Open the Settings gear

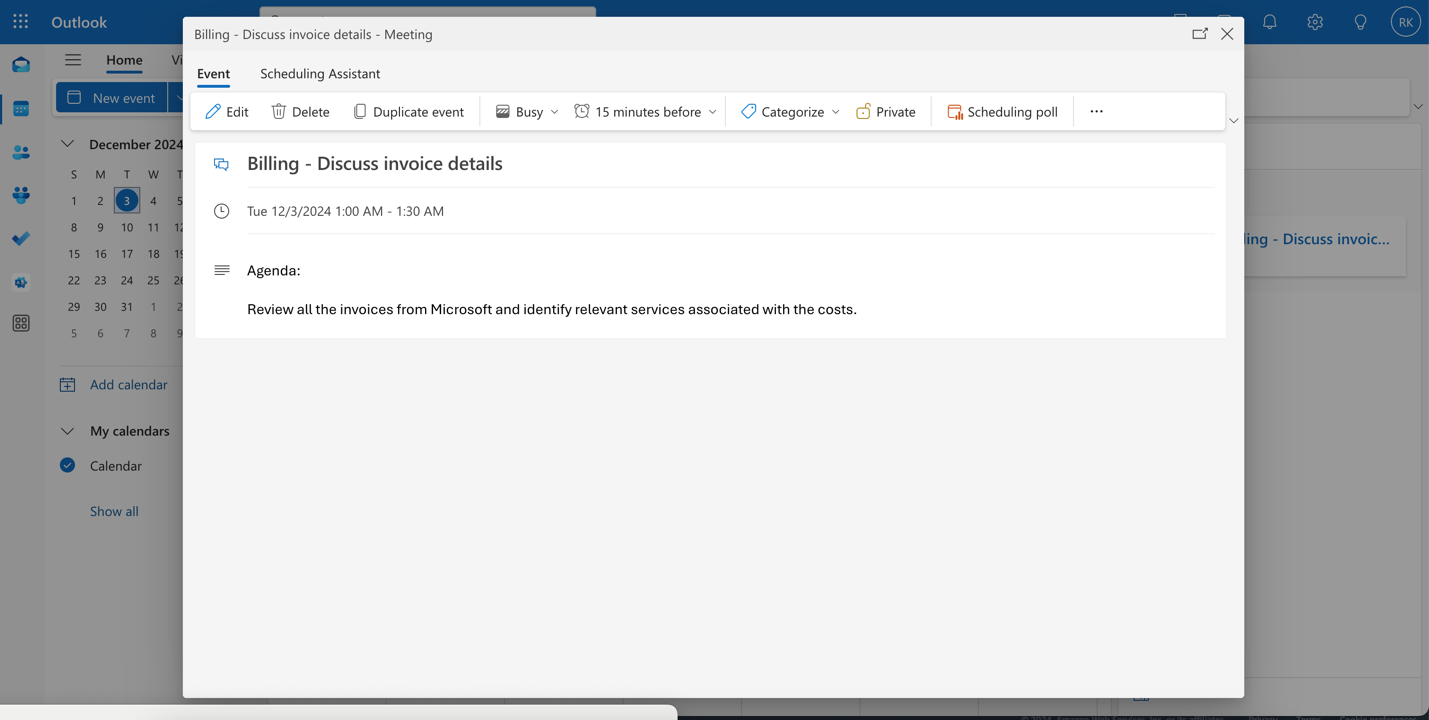pyautogui.click(x=1315, y=22)
